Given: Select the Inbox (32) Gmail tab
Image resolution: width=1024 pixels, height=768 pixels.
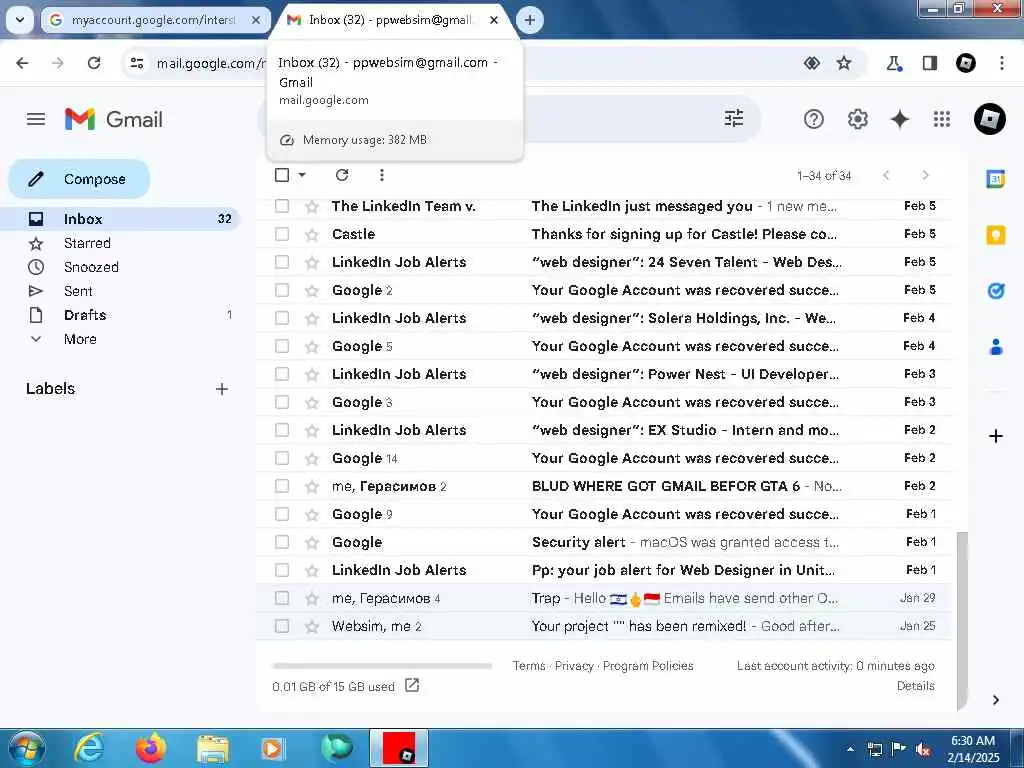Looking at the screenshot, I should [390, 20].
